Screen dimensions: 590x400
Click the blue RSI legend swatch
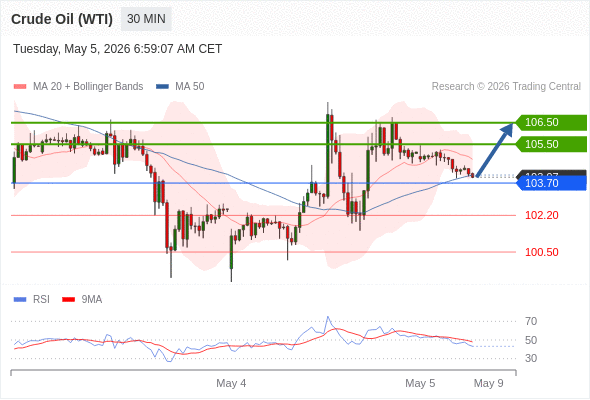[20, 300]
